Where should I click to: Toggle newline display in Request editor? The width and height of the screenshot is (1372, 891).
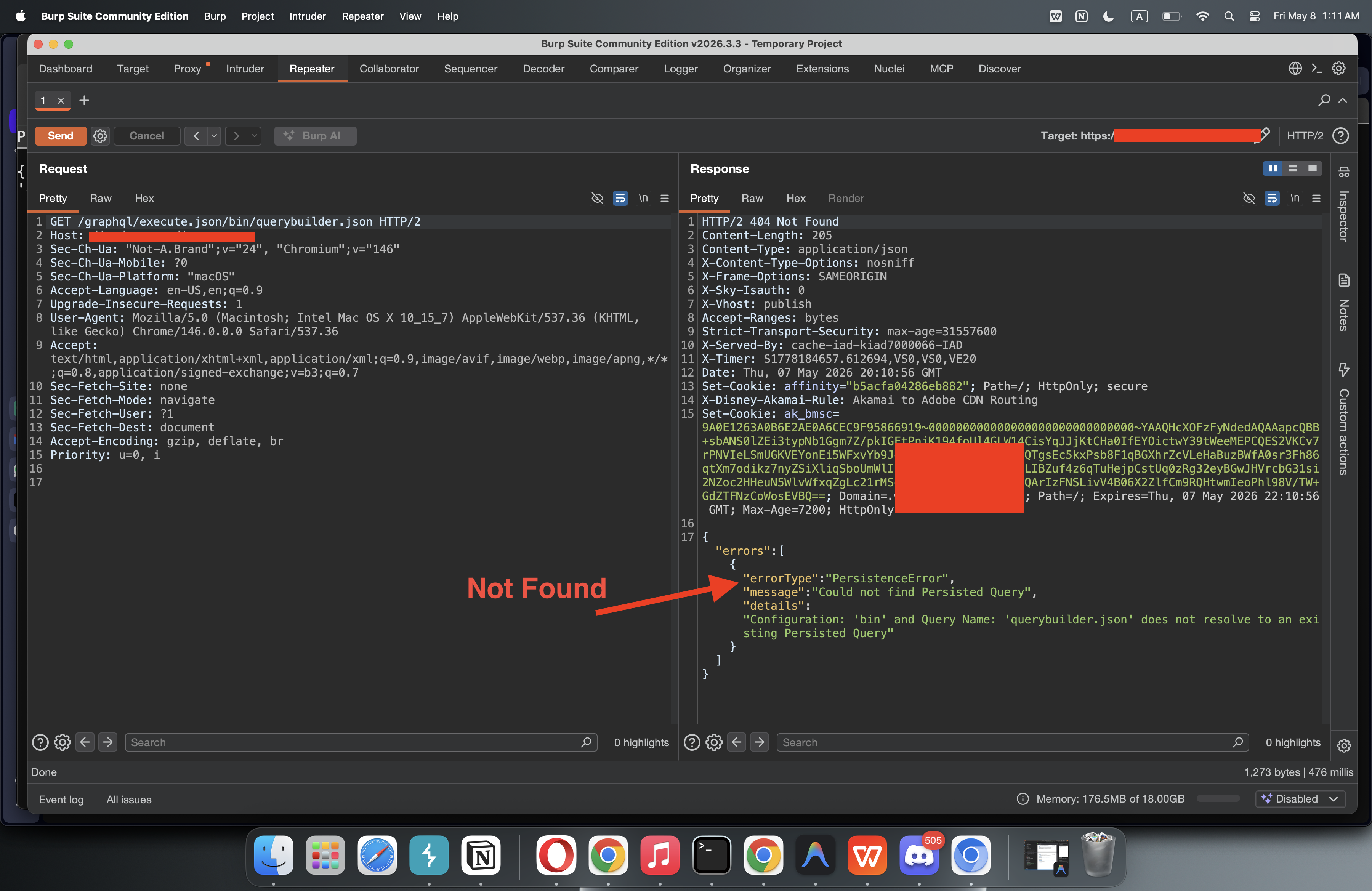point(643,198)
